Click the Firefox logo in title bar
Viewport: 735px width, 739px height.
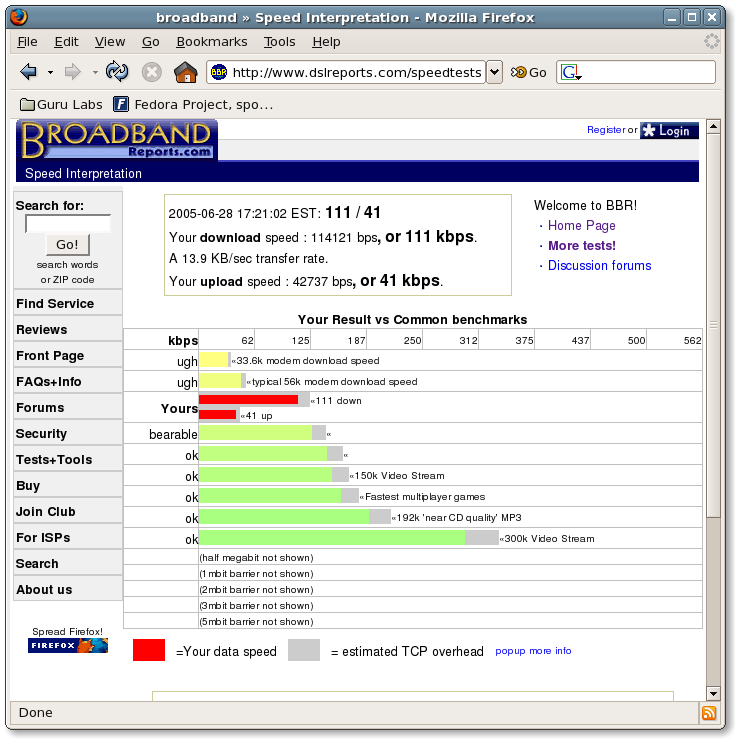[x=19, y=17]
